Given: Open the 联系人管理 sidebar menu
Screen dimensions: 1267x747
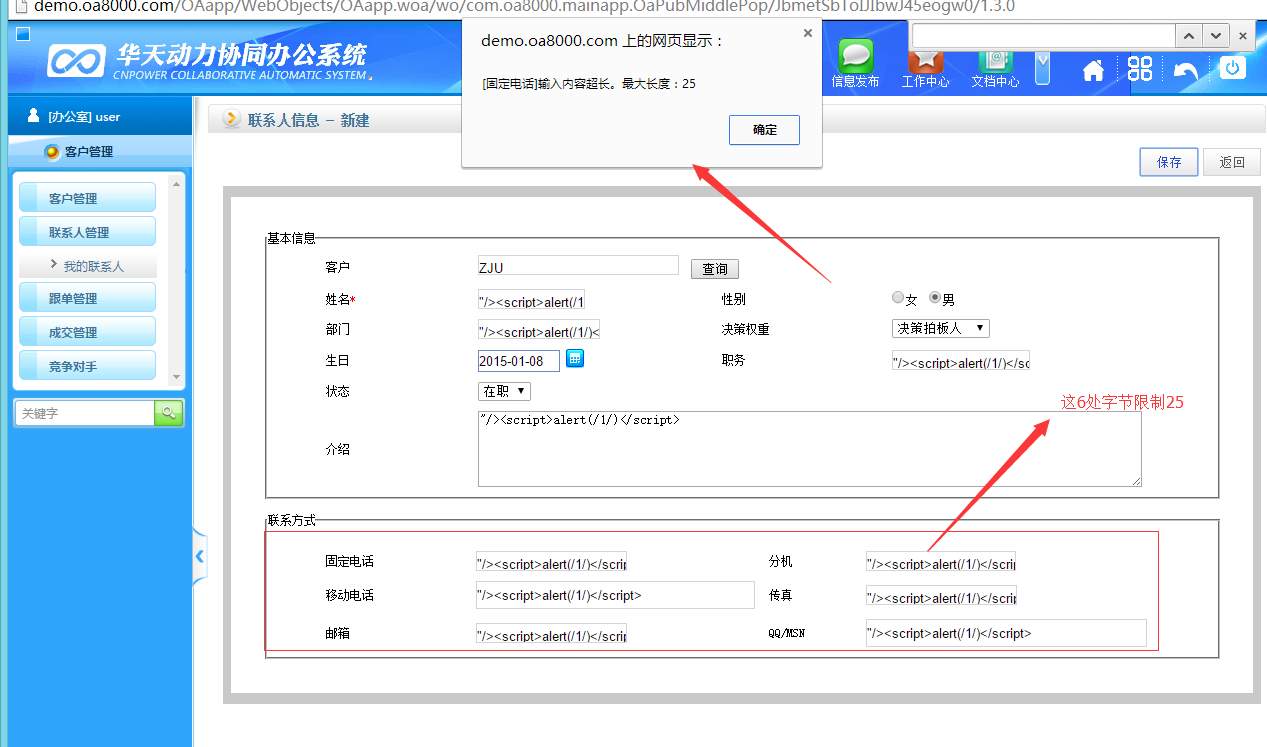Looking at the screenshot, I should coord(87,232).
